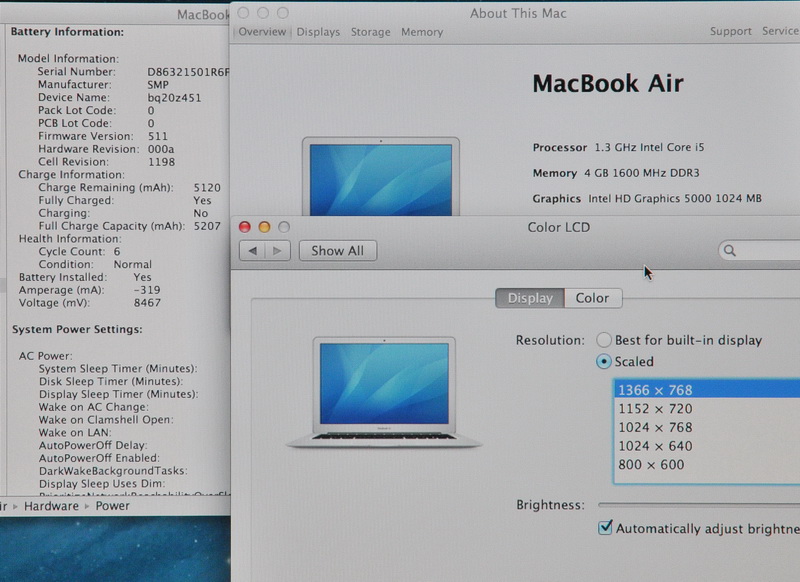The width and height of the screenshot is (800, 582).
Task: Click Support link in About This Mac
Action: 731,32
